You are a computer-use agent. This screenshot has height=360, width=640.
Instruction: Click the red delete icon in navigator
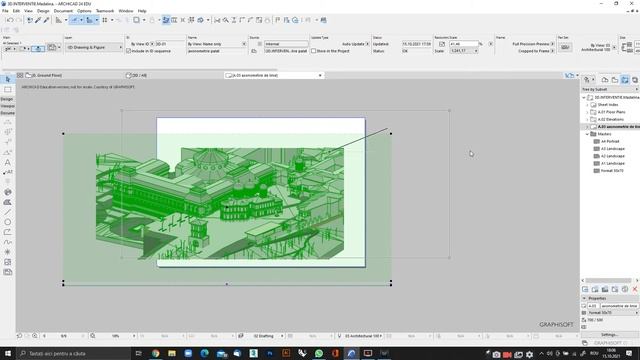[635, 289]
